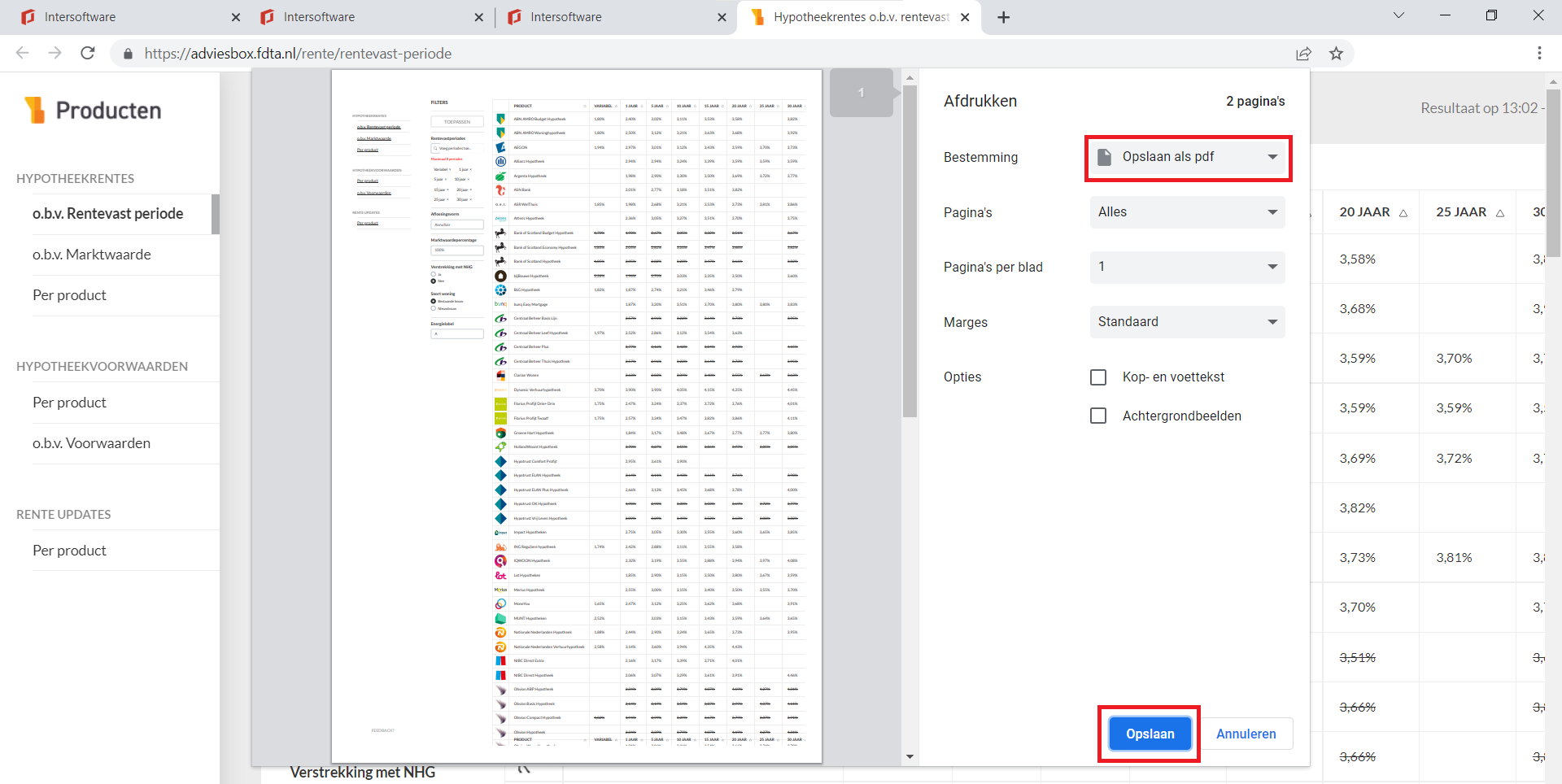The height and width of the screenshot is (784, 1562).
Task: Bookmark this page with star icon
Action: (1336, 54)
